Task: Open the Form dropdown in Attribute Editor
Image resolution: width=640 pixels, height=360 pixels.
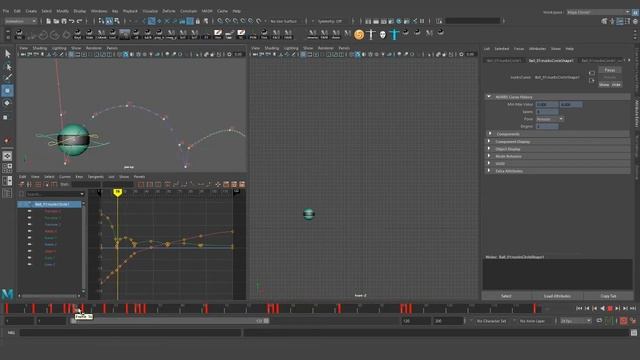Action: (550, 119)
